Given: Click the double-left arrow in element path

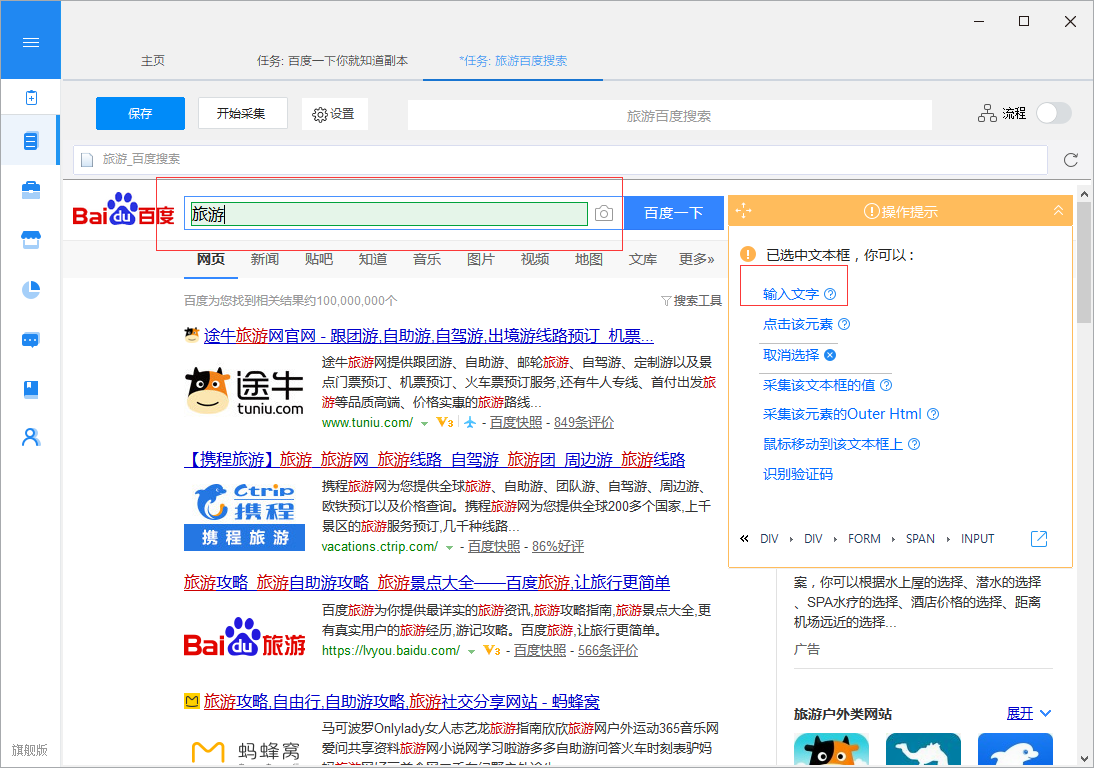Looking at the screenshot, I should click(744, 539).
